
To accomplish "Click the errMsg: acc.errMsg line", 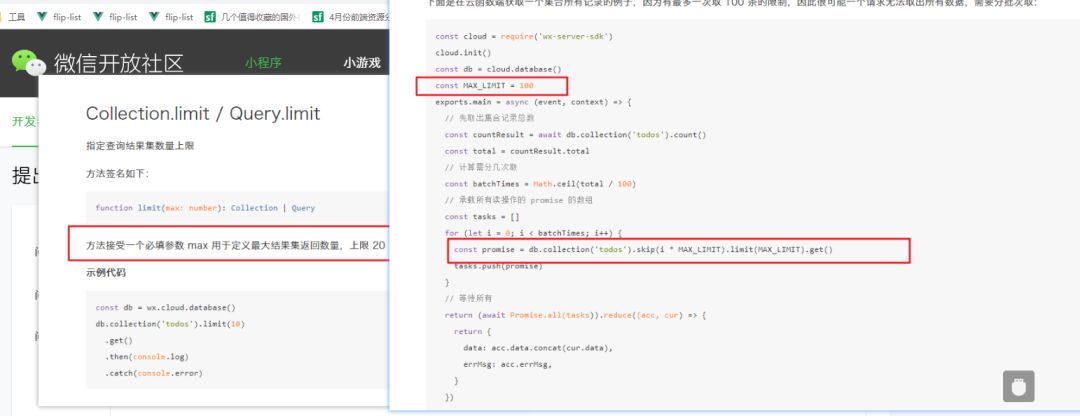I will 508,364.
